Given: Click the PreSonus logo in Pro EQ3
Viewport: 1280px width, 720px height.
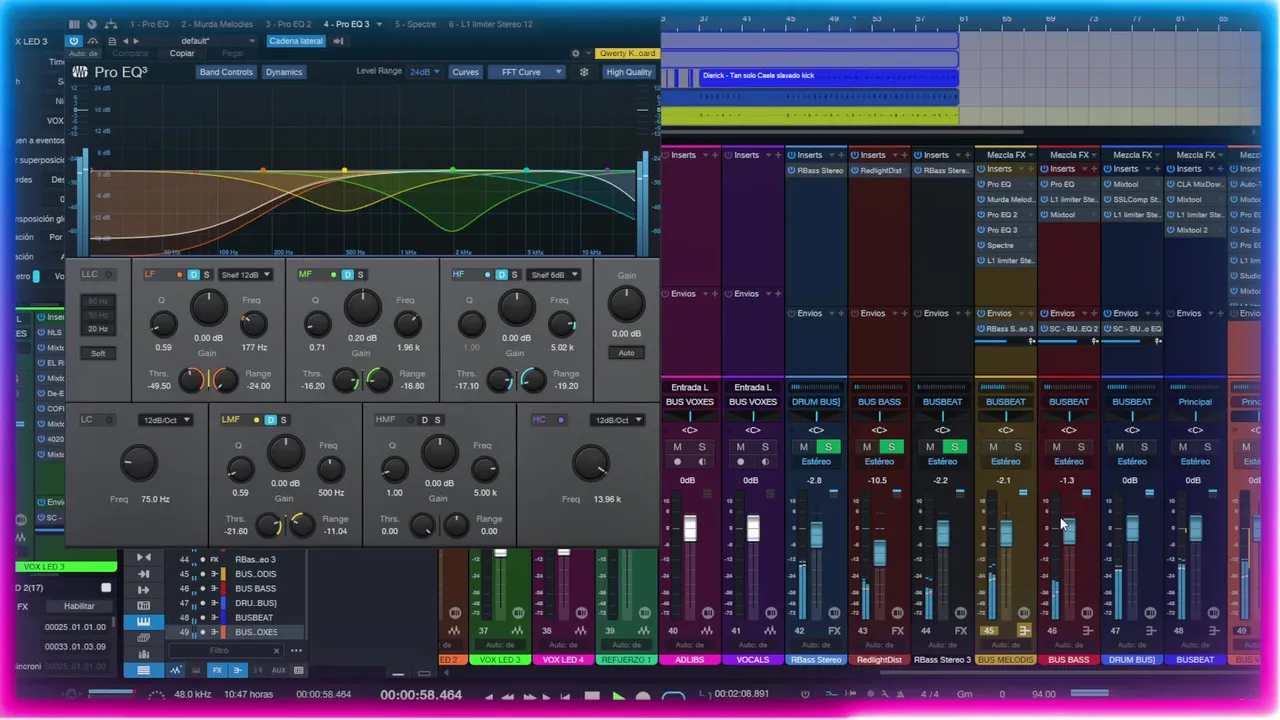Looking at the screenshot, I should 80,72.
